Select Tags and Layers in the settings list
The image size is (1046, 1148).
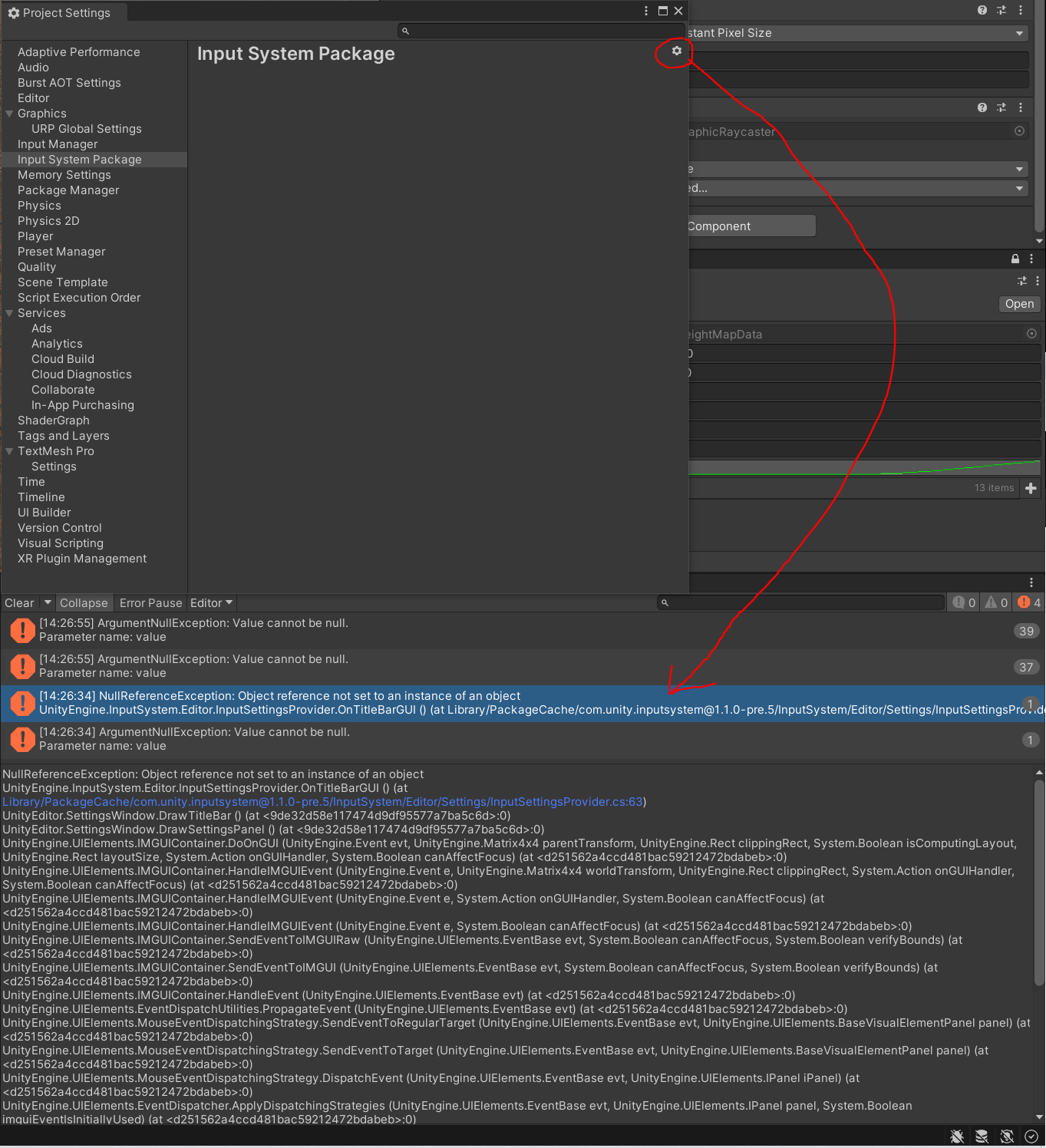pos(64,436)
